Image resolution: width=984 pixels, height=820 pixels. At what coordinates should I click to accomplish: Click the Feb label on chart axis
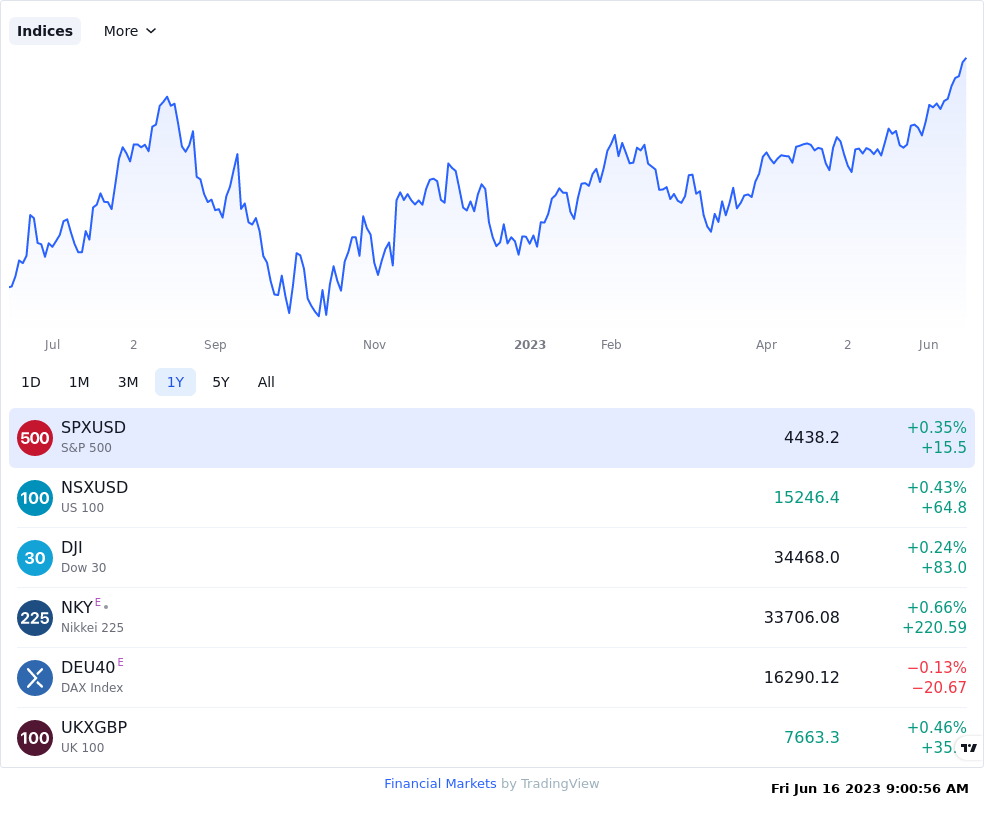coord(611,344)
